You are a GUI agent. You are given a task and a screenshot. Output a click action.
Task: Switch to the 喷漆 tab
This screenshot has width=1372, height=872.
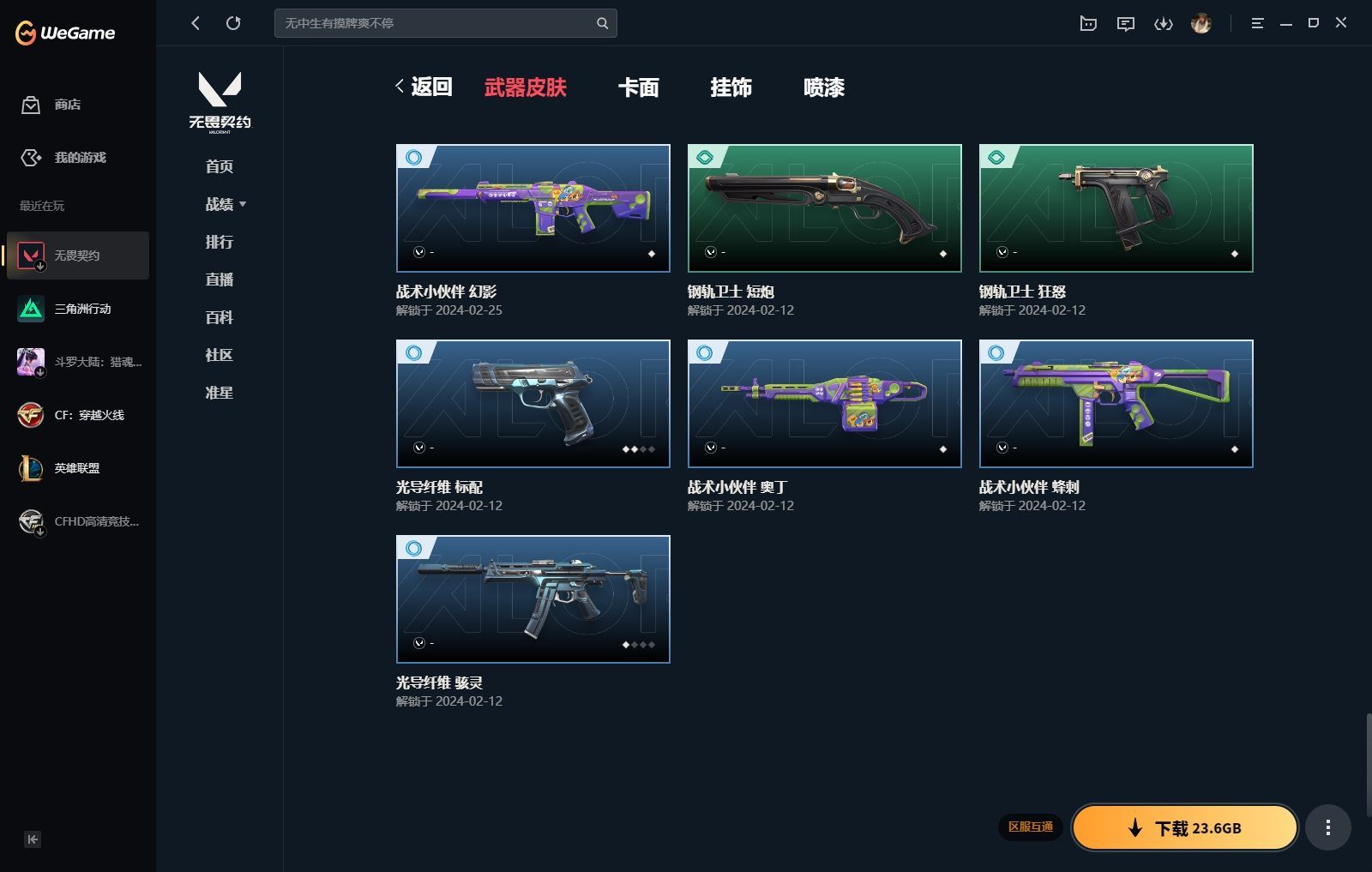tap(823, 87)
